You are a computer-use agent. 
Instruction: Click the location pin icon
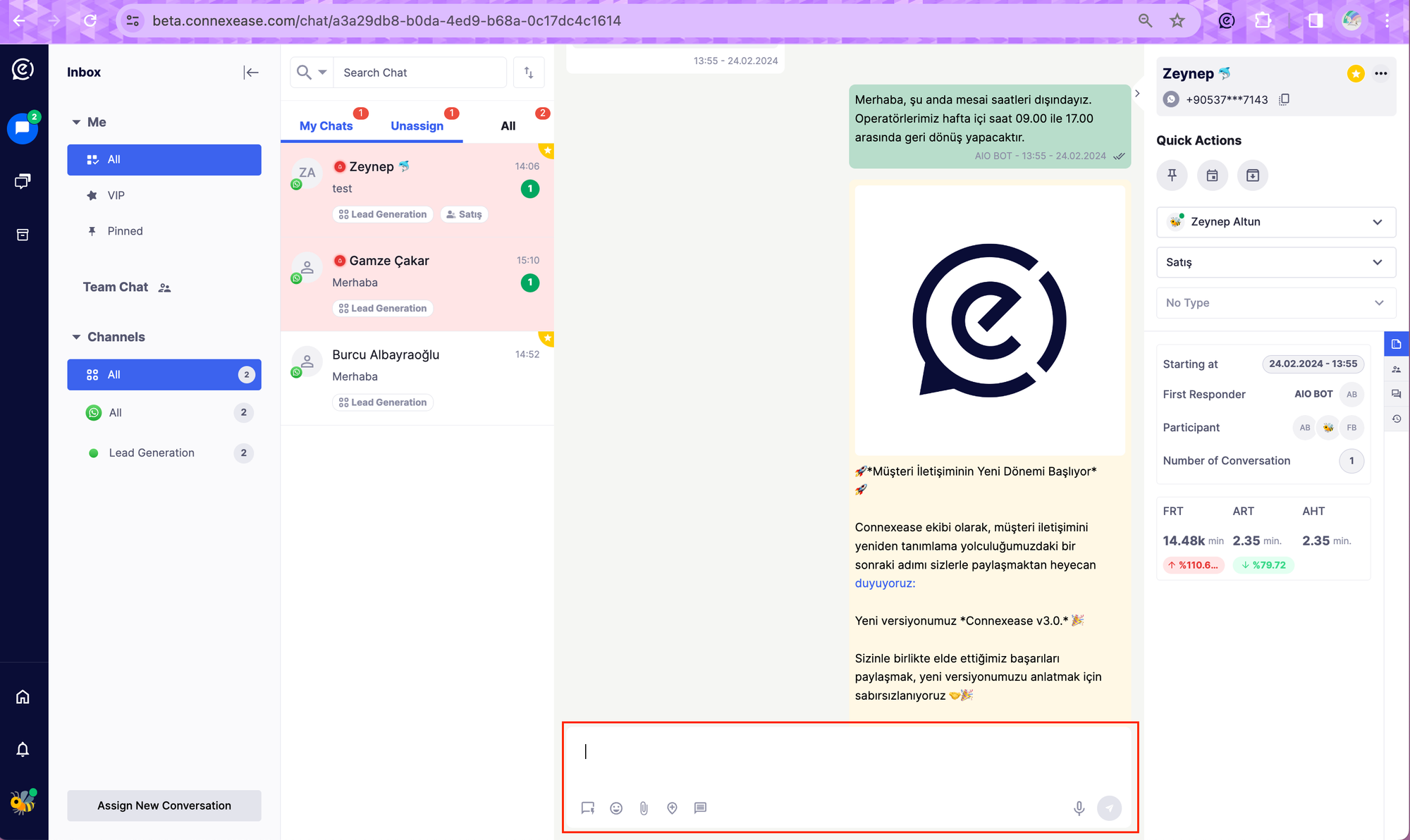click(x=672, y=808)
